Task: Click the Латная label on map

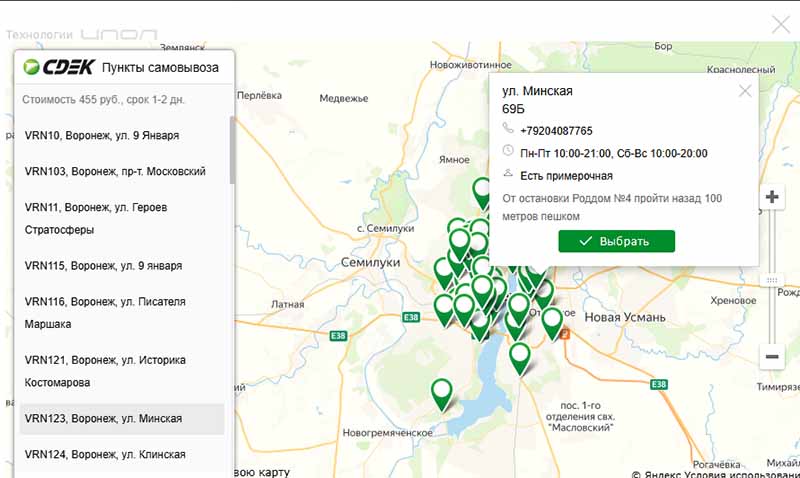Action: tap(287, 304)
